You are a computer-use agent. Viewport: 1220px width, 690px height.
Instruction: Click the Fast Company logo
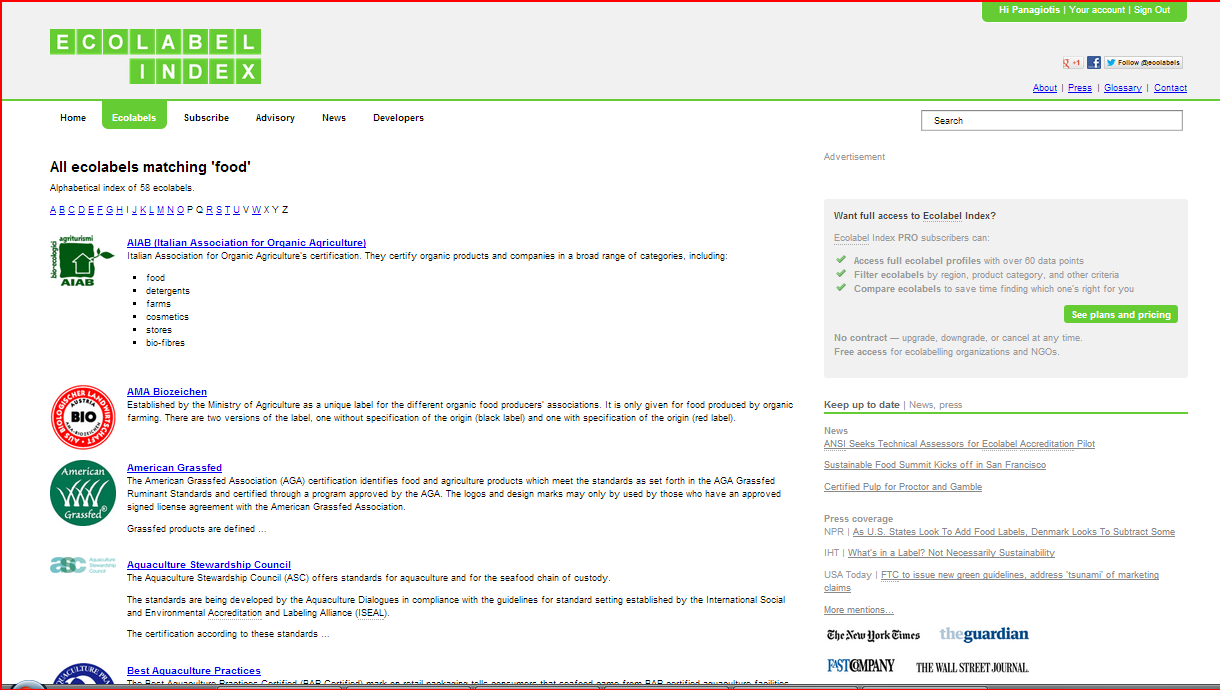coord(860,665)
